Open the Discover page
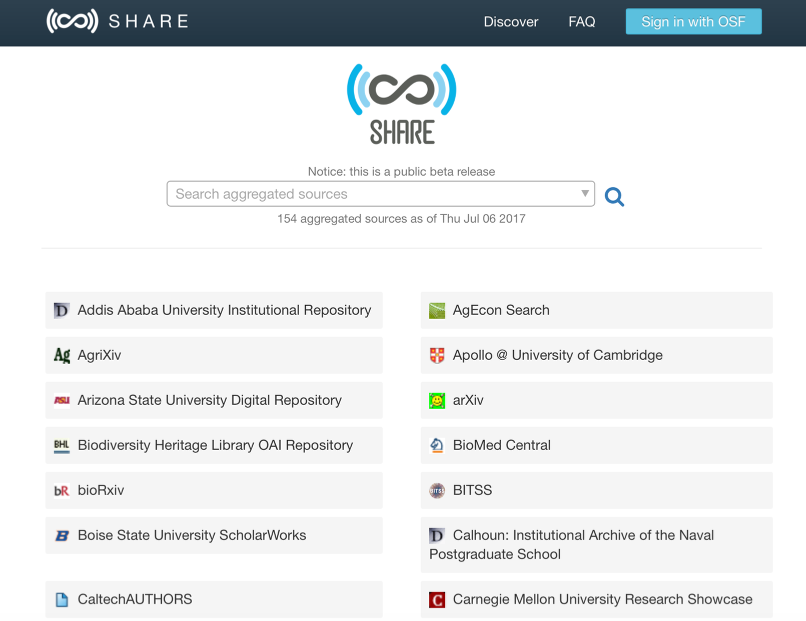Screen dimensions: 806x621 (x=510, y=22)
